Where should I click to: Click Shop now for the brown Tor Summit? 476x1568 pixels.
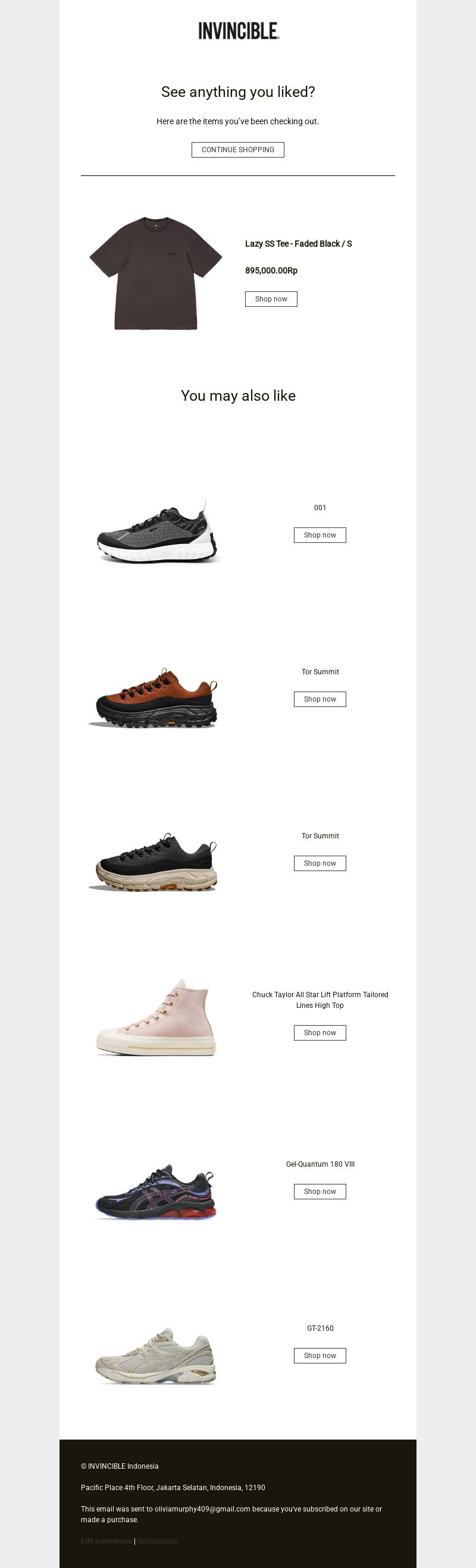click(320, 699)
